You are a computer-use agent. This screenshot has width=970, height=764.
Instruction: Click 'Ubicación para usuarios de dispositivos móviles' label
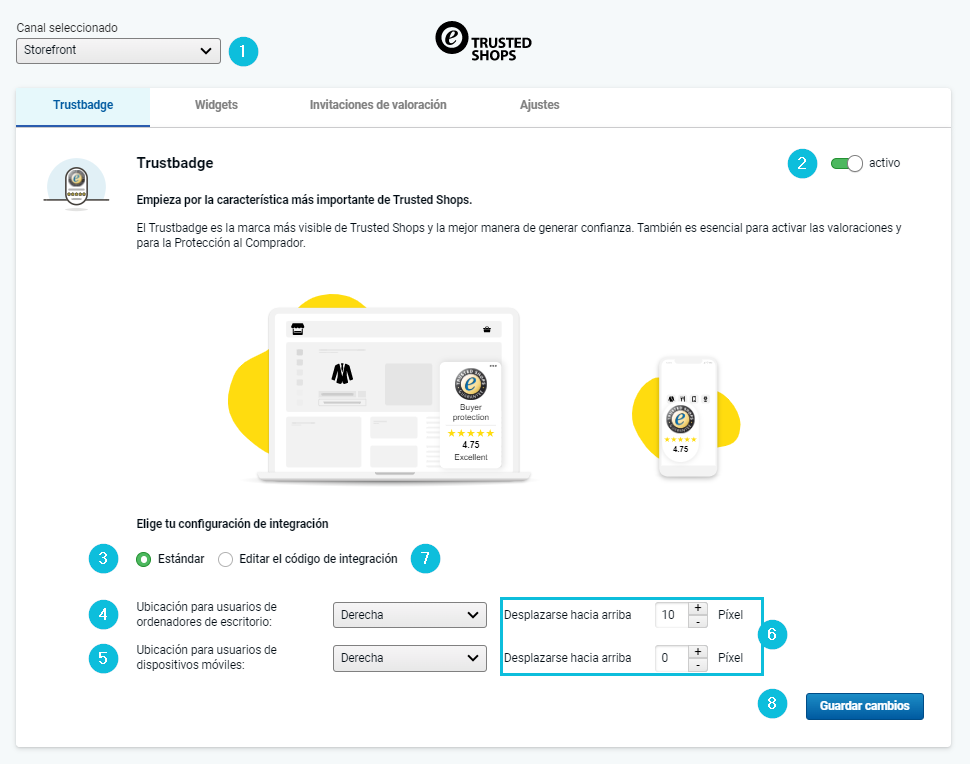click(x=207, y=658)
